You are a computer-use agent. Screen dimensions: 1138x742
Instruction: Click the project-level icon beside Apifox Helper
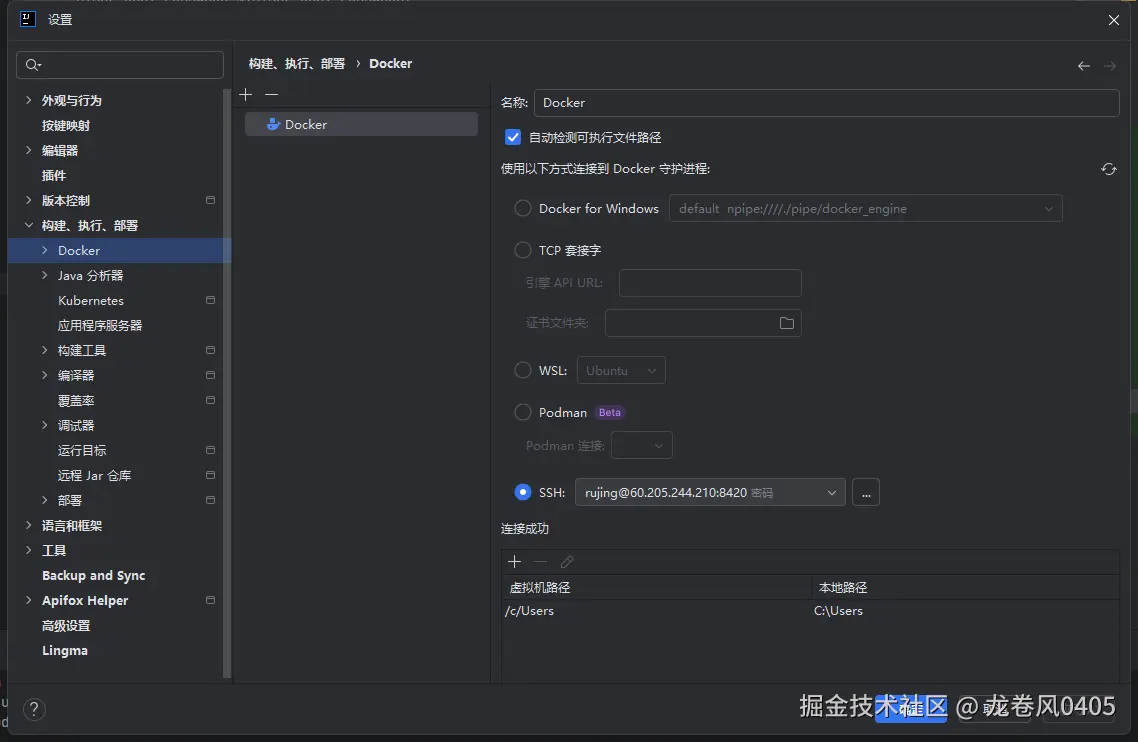[x=210, y=600]
